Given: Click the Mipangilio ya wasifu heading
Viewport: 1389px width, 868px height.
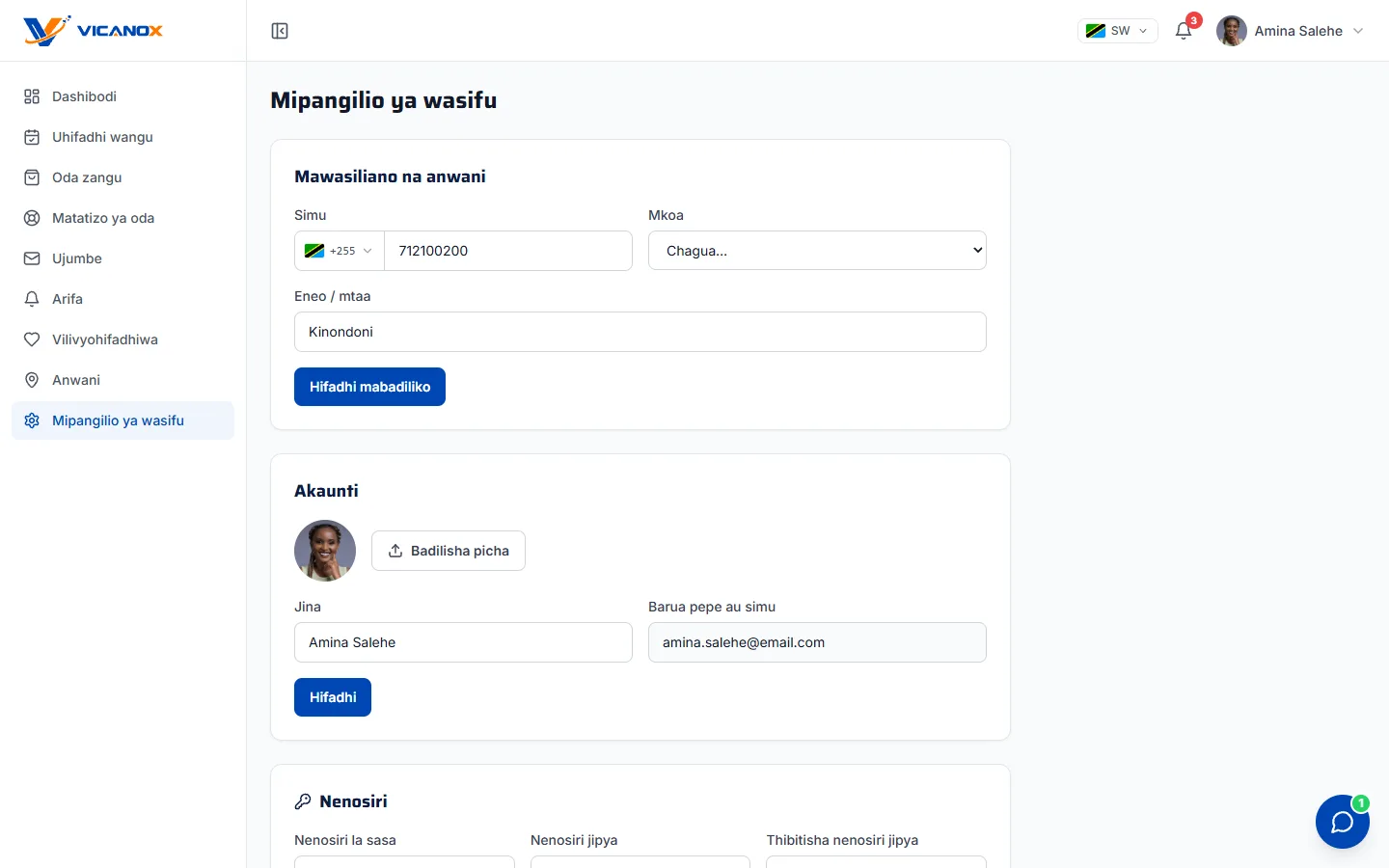Looking at the screenshot, I should 384,100.
